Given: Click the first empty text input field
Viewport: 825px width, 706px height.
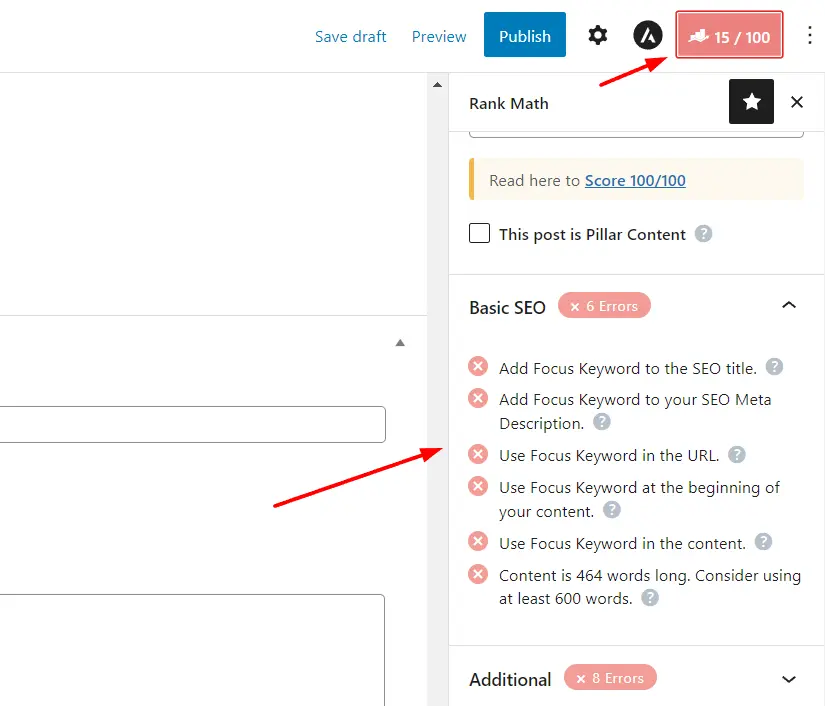Looking at the screenshot, I should coord(193,424).
